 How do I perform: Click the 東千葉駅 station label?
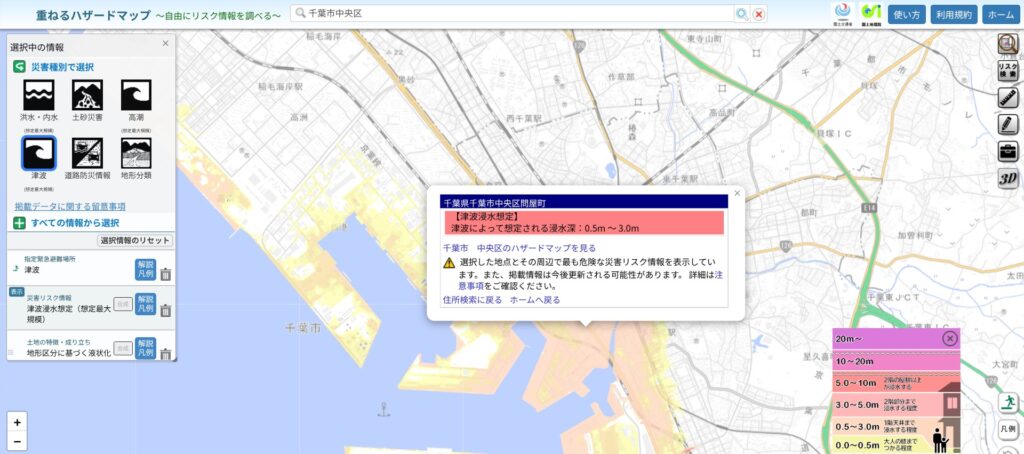680,178
